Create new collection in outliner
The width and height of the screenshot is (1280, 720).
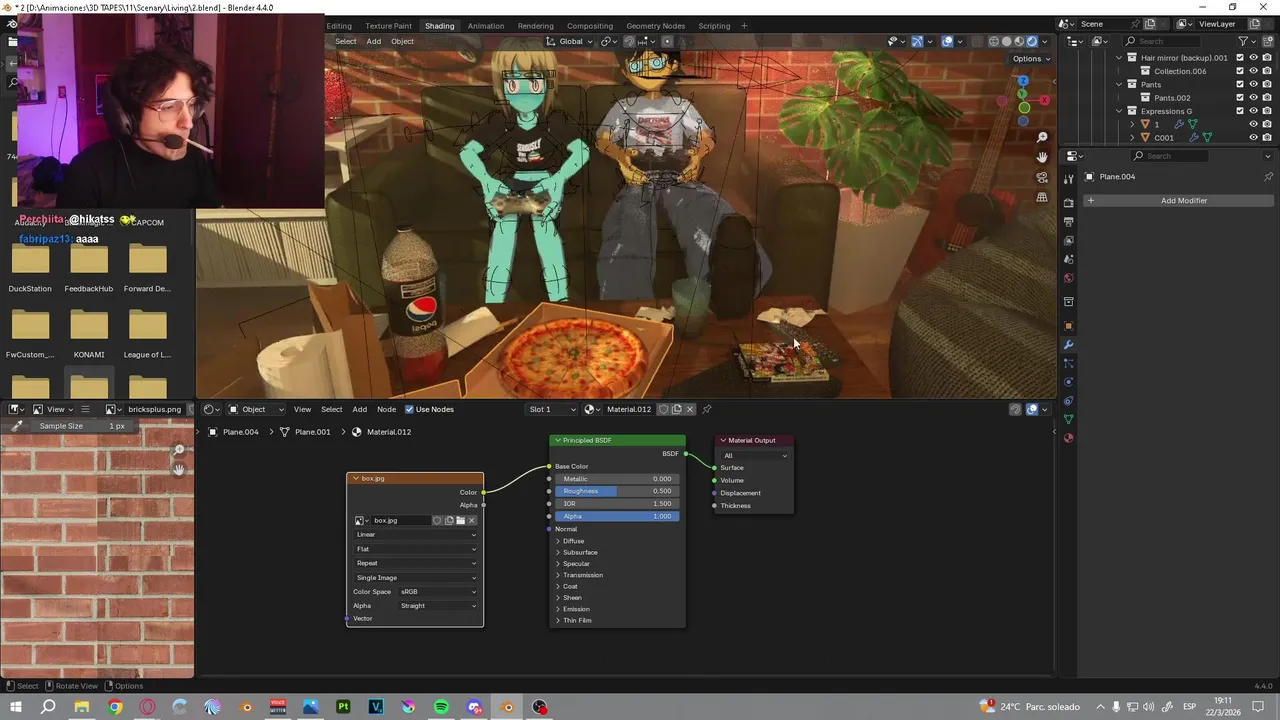[x=1269, y=41]
